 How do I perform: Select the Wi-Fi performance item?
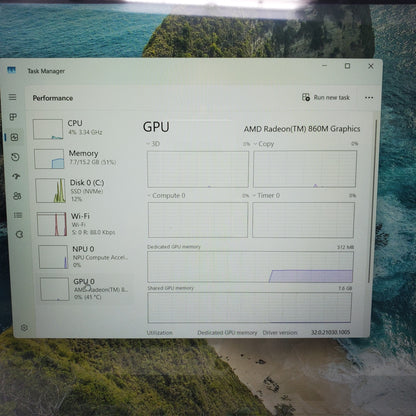point(85,224)
